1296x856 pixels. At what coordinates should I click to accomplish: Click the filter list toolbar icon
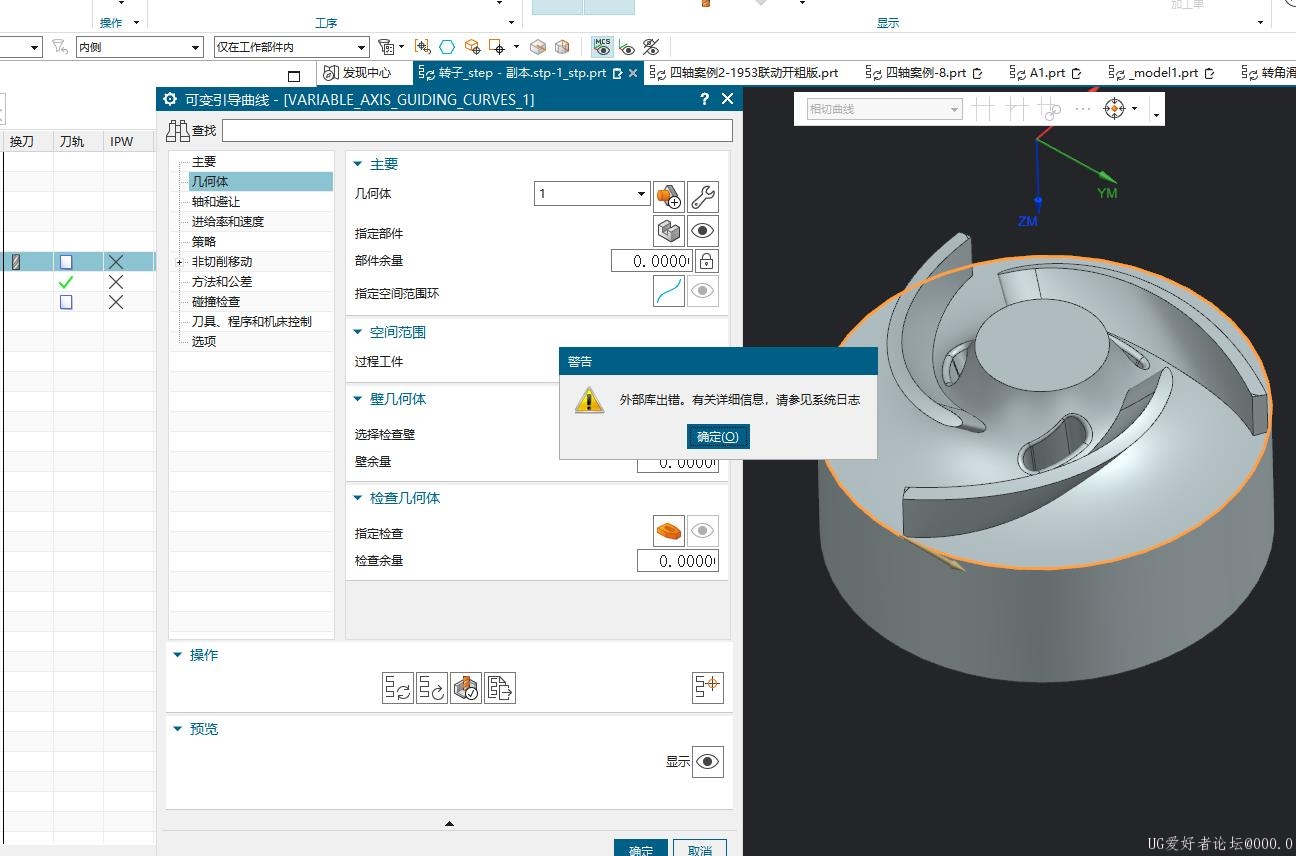[387, 47]
